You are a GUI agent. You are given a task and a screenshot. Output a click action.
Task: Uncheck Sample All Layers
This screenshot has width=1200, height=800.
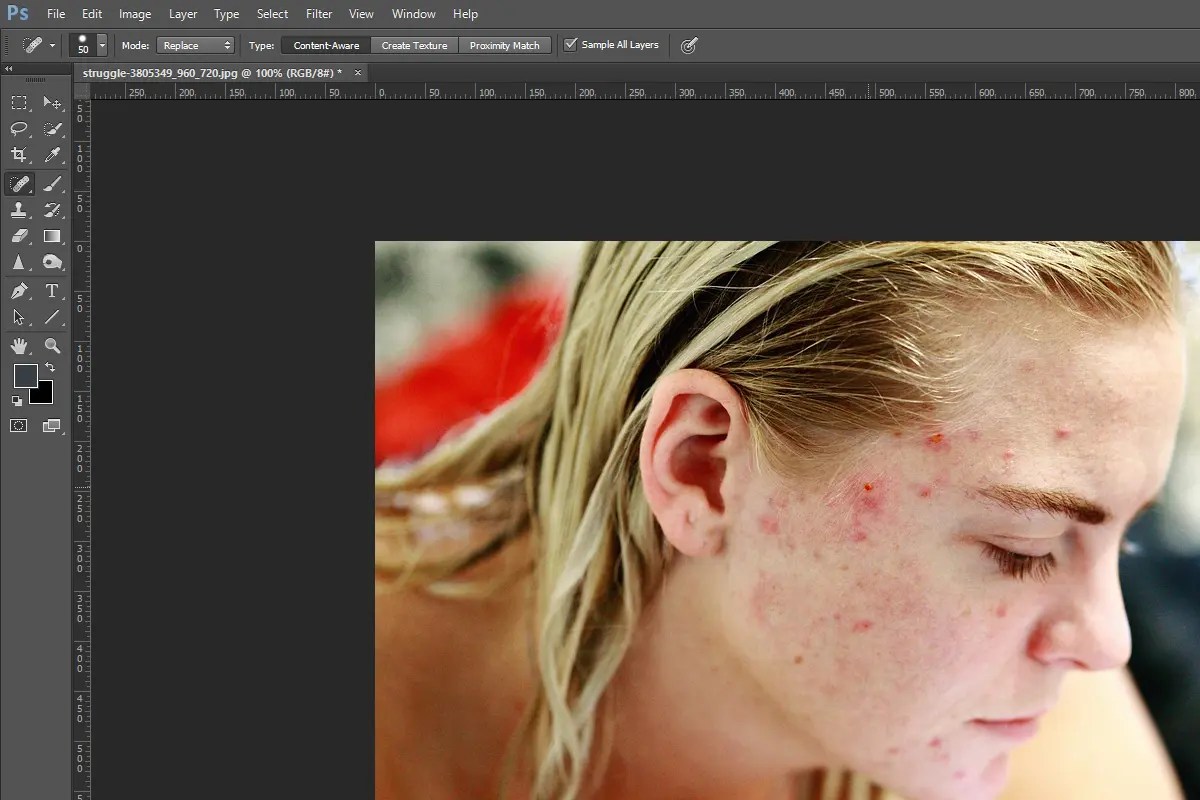pos(570,44)
